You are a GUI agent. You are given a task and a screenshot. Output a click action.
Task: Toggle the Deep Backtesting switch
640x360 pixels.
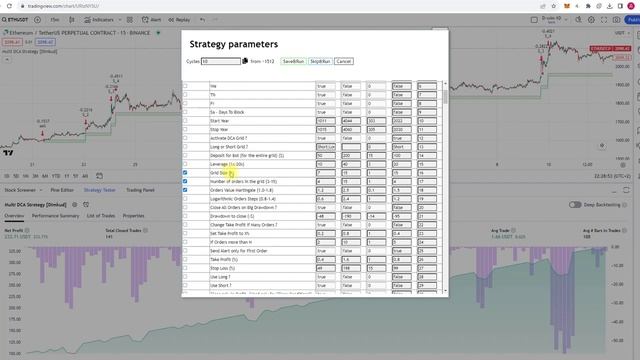coord(575,204)
